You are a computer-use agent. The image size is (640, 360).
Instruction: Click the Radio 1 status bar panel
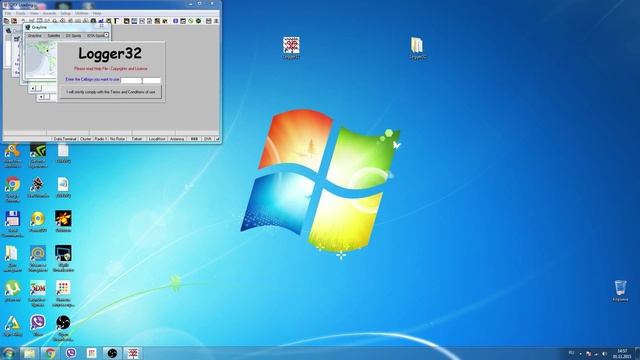[x=100, y=139]
